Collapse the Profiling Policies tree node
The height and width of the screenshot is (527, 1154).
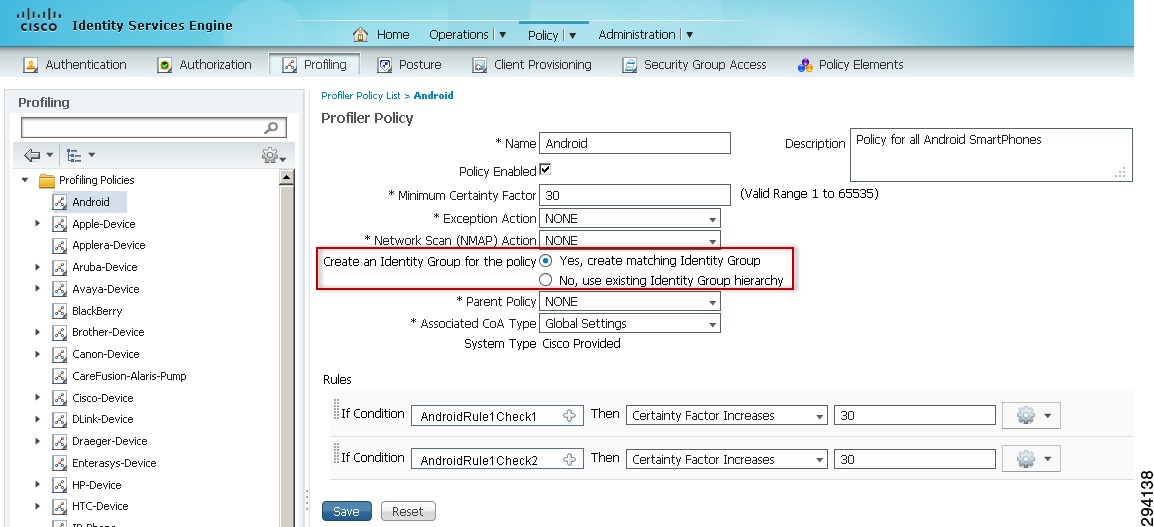point(25,180)
